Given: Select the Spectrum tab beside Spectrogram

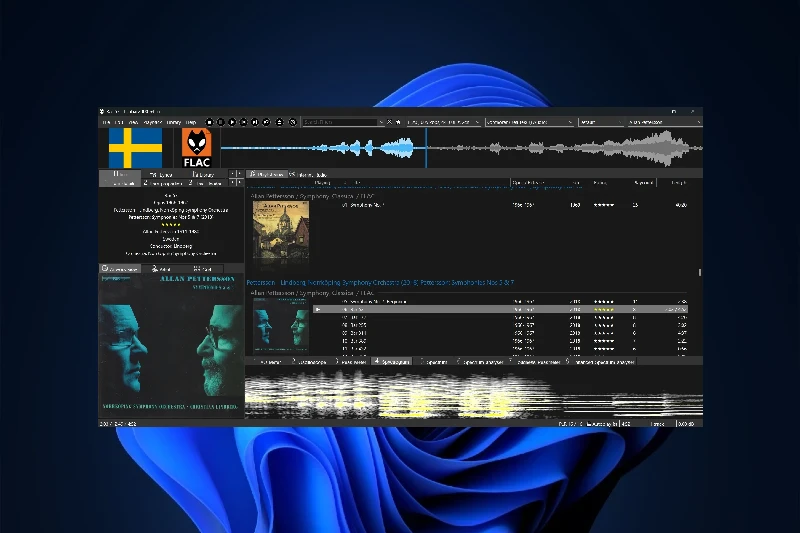Looking at the screenshot, I should (x=436, y=361).
